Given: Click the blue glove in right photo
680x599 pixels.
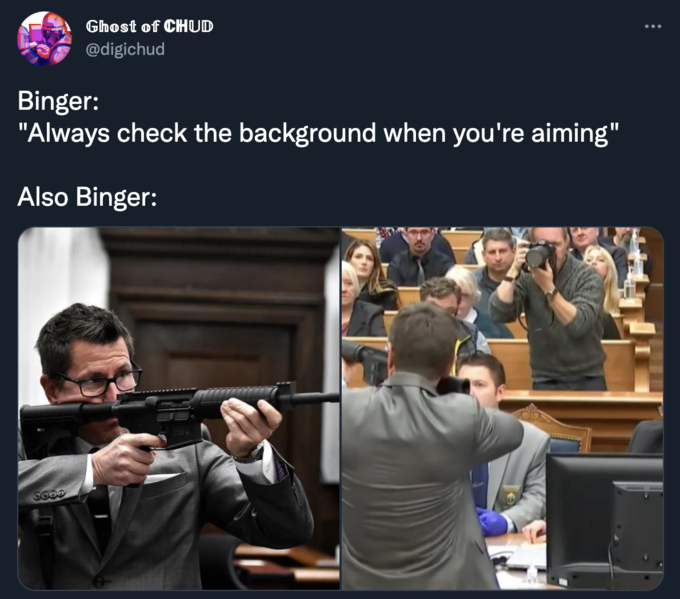Looking at the screenshot, I should (x=493, y=521).
